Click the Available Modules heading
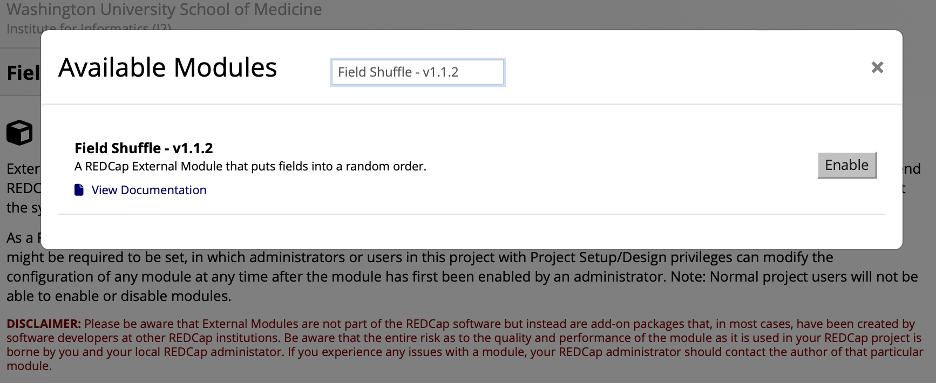Screen dimensions: 936x384 (167, 67)
